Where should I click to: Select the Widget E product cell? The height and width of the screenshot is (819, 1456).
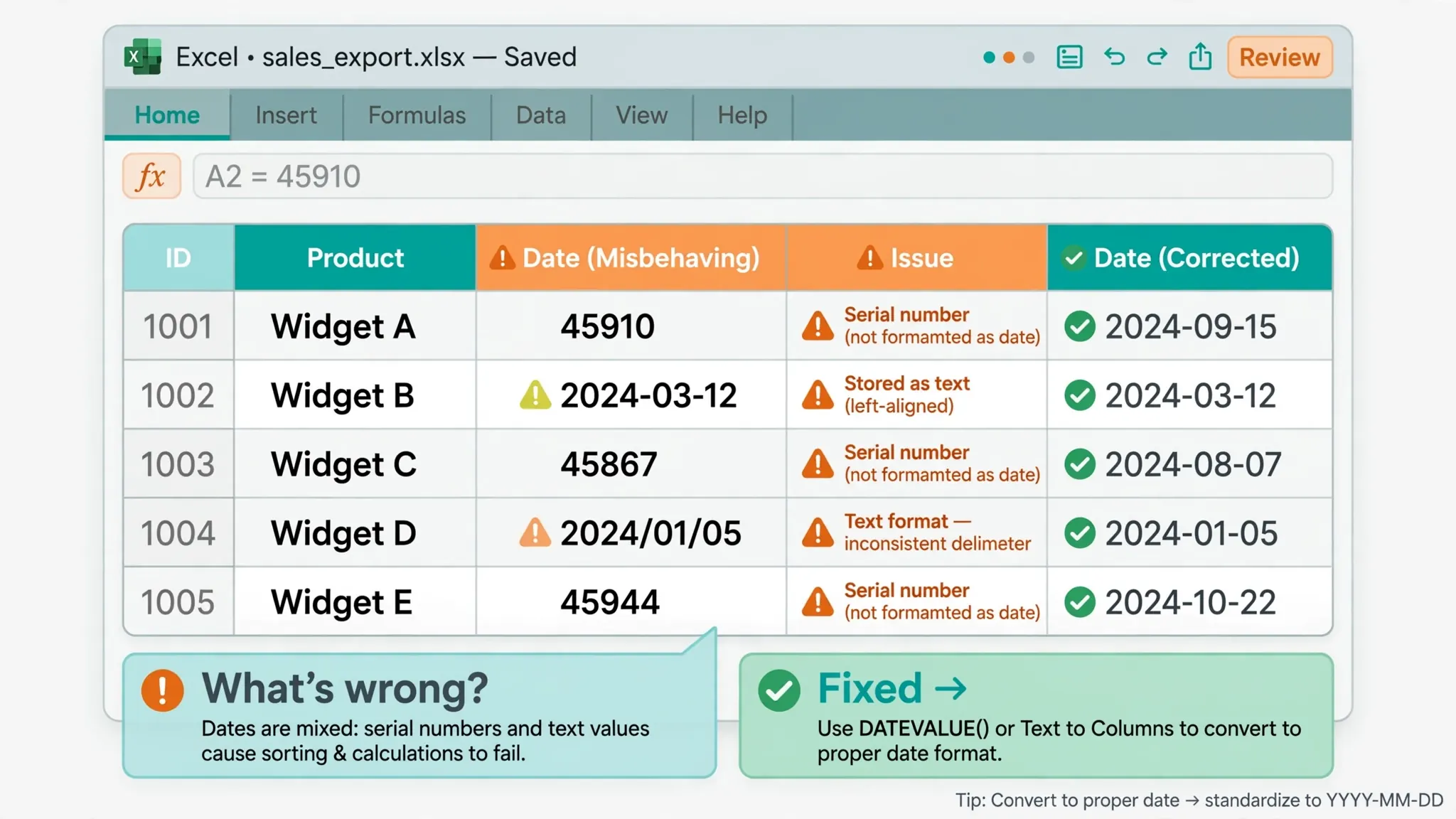coord(355,602)
